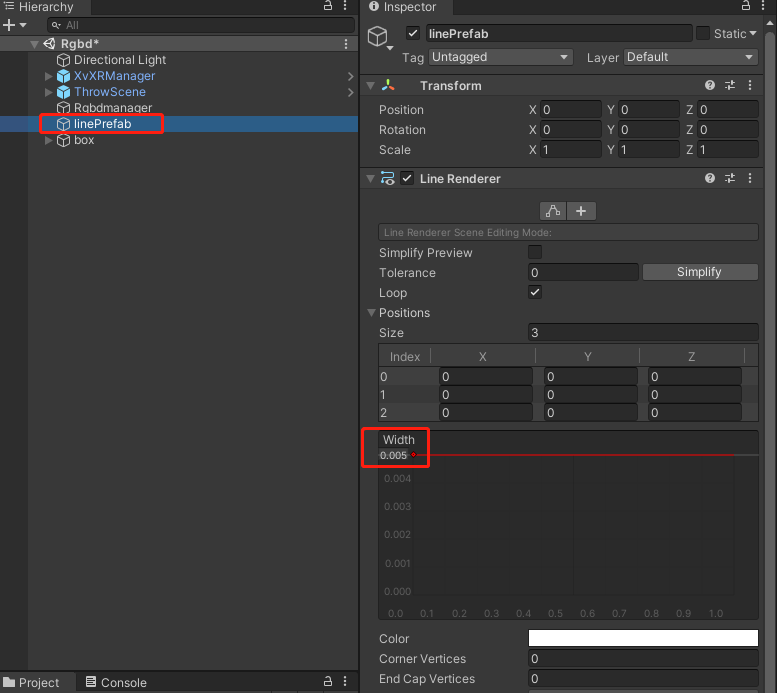Click the Directional Light cube icon
Viewport: 777px width, 693px height.
pyautogui.click(x=63, y=60)
